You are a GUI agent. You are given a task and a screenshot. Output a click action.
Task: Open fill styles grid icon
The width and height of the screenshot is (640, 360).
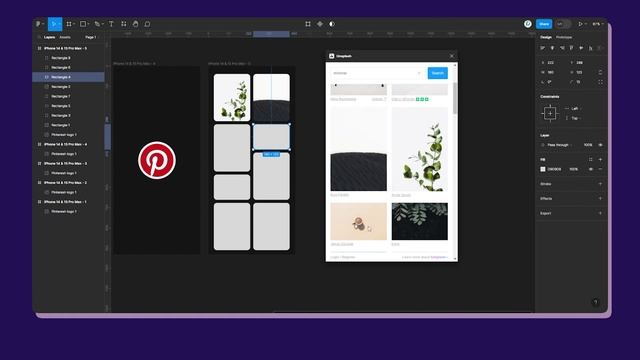point(591,160)
